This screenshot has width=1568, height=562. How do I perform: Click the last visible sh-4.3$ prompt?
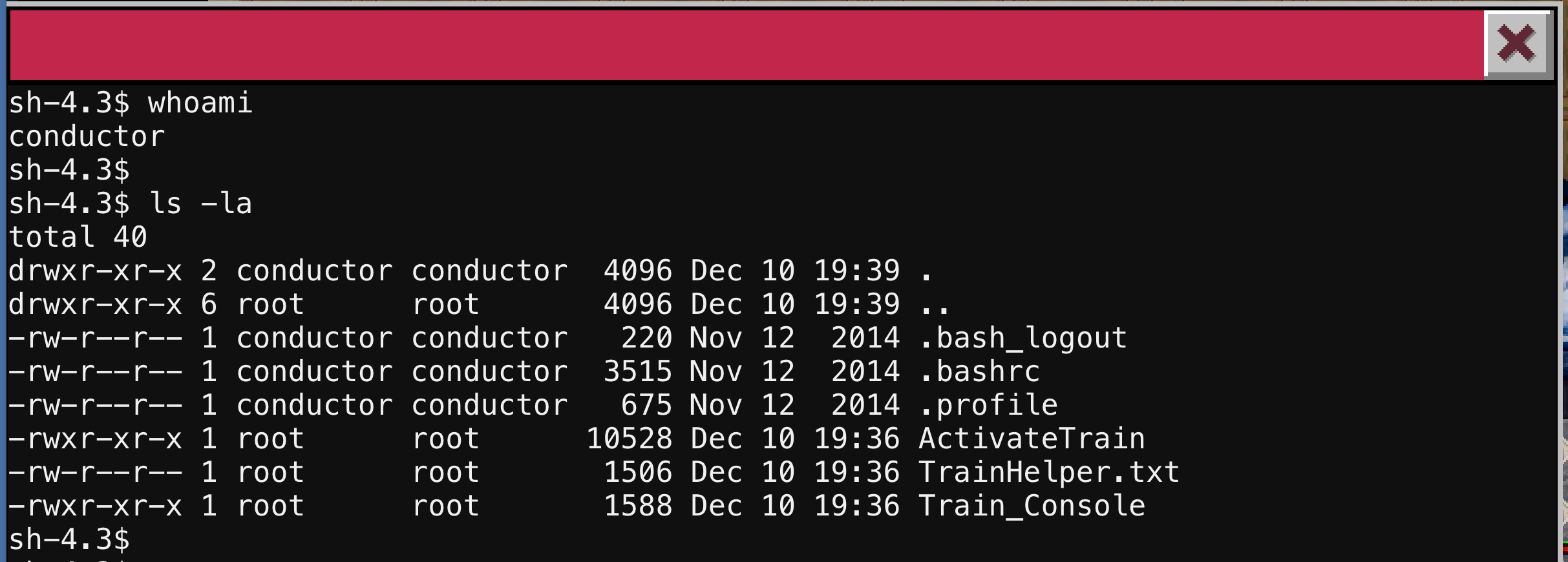tap(69, 539)
